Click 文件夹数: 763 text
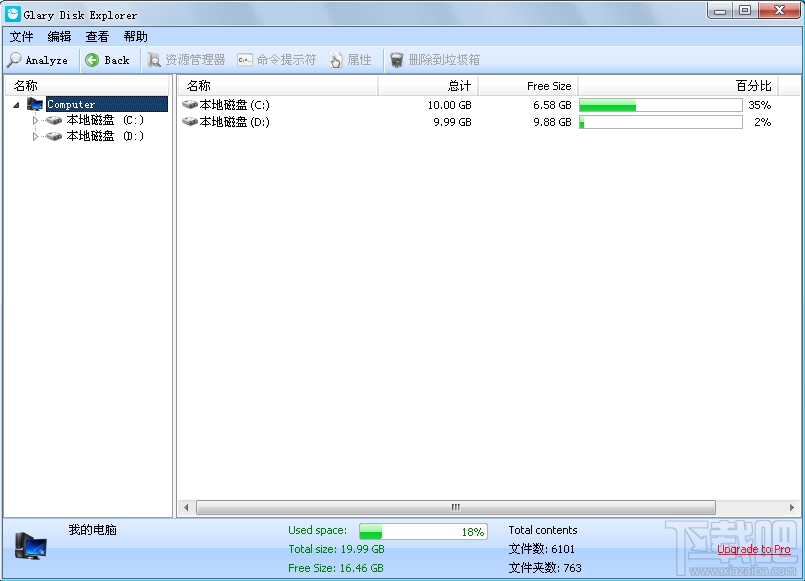Image resolution: width=805 pixels, height=581 pixels. pos(545,568)
